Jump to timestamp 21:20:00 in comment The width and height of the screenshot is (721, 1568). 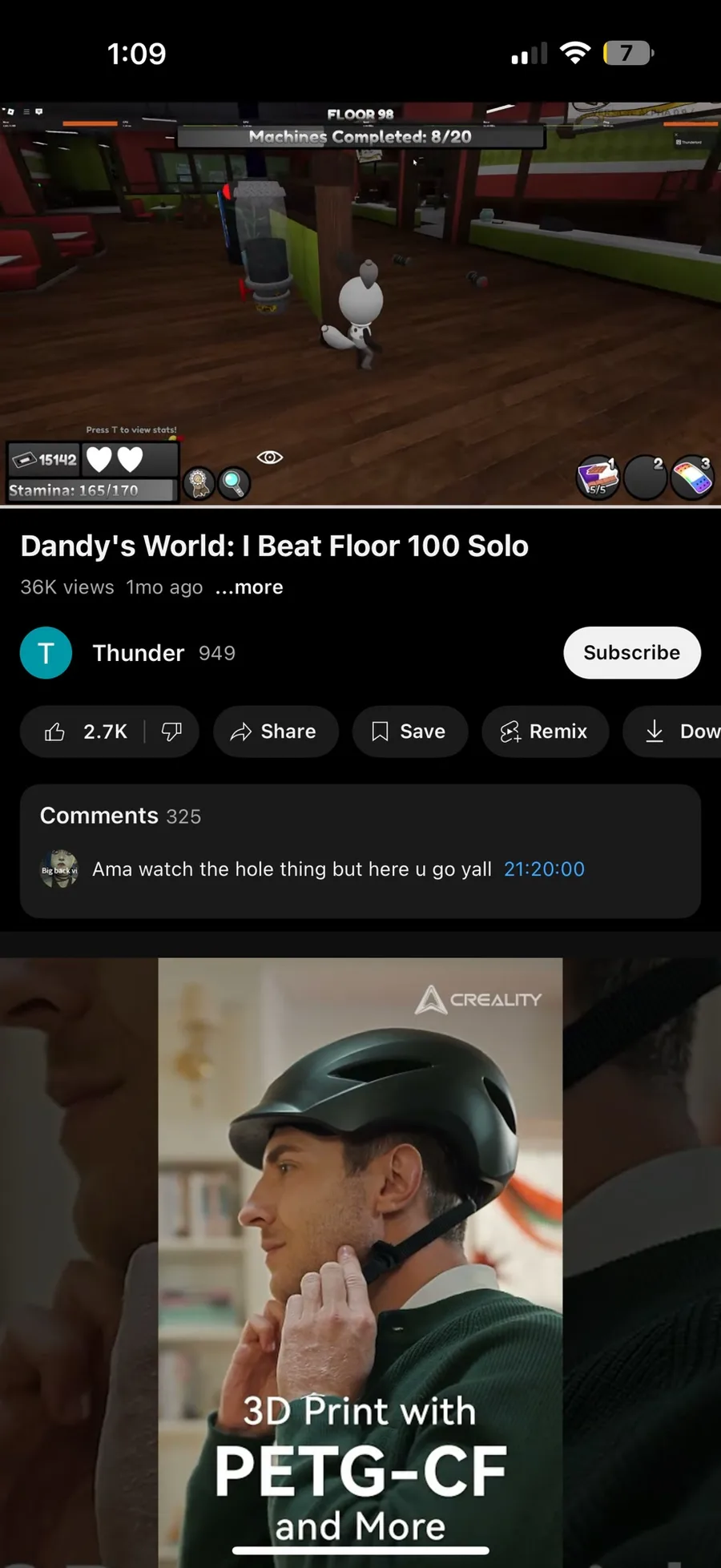click(x=545, y=869)
